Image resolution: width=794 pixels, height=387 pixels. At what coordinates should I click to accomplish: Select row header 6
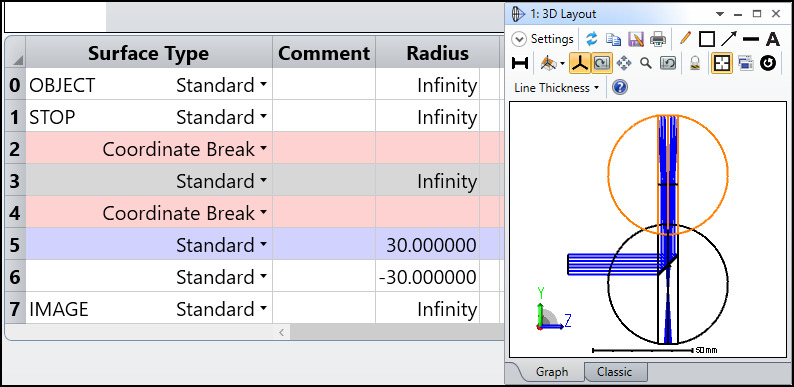[15, 277]
